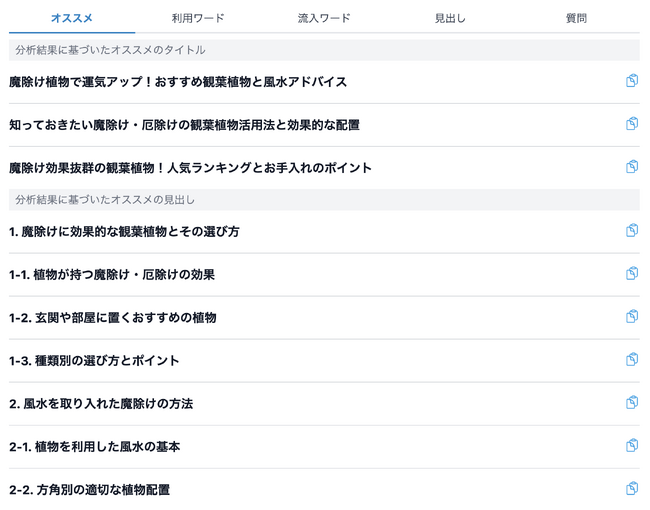Image resolution: width=650 pixels, height=510 pixels.
Task: Copy the title '魔除け植物で運気アップ！' using its icon
Action: pyautogui.click(x=631, y=81)
